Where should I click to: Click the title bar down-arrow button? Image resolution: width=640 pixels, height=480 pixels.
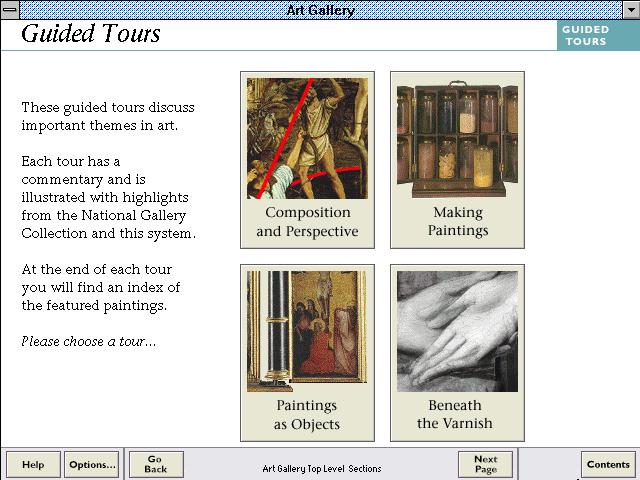click(x=631, y=9)
